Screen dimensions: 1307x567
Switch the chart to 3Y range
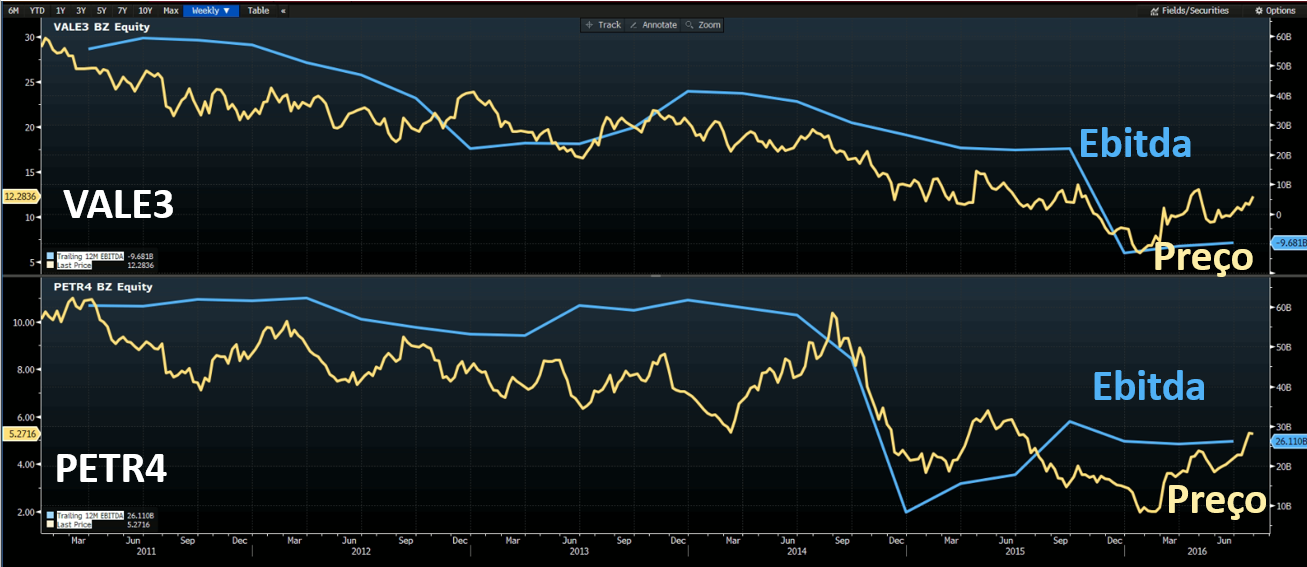(81, 10)
